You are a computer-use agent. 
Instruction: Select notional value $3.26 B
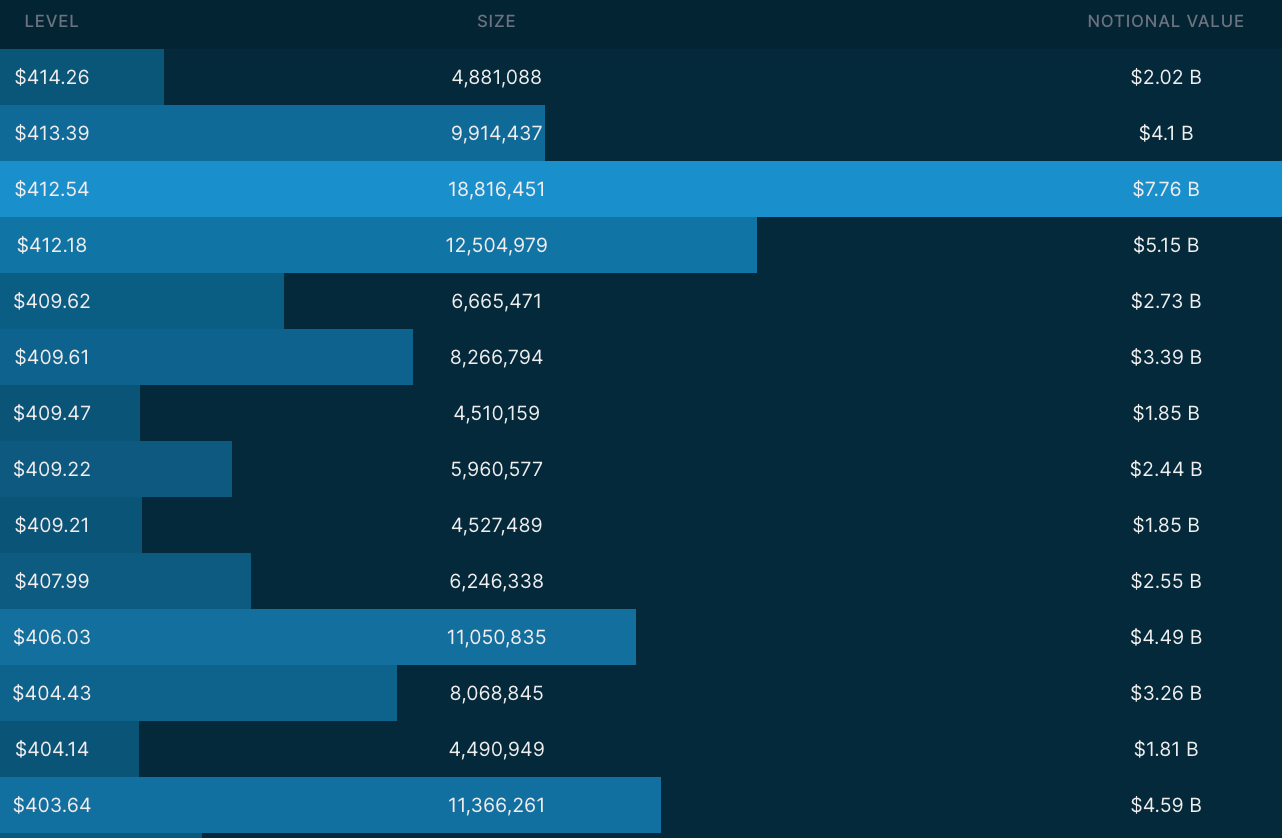1166,693
